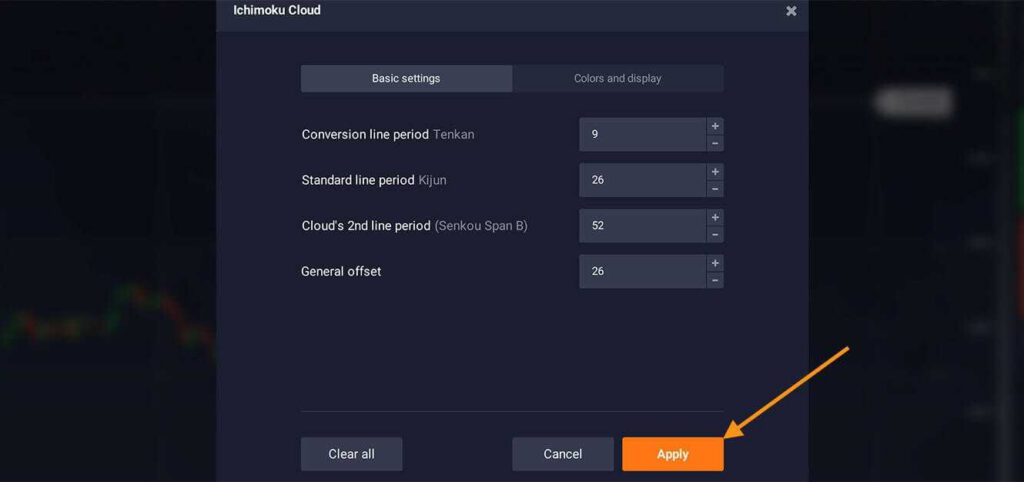The width and height of the screenshot is (1024, 482).
Task: Click the Standard line period field showing 26
Action: [642, 180]
